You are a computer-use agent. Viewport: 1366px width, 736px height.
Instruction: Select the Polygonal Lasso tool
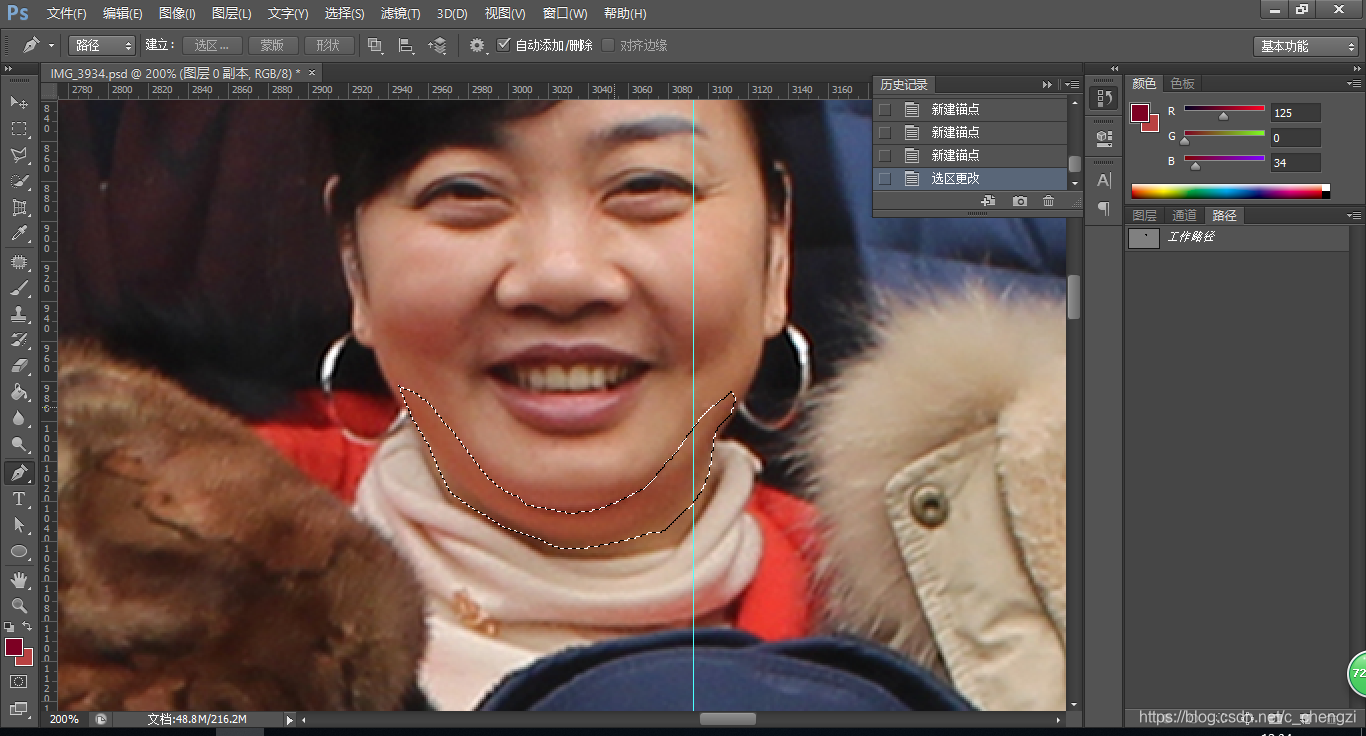[19, 155]
